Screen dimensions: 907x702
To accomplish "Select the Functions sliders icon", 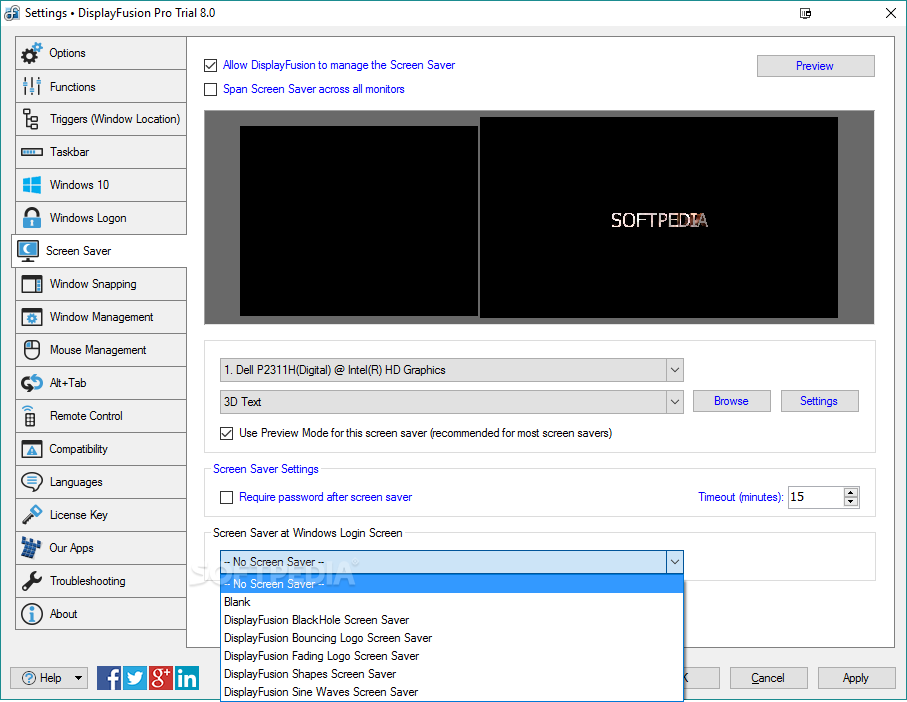I will (x=32, y=87).
